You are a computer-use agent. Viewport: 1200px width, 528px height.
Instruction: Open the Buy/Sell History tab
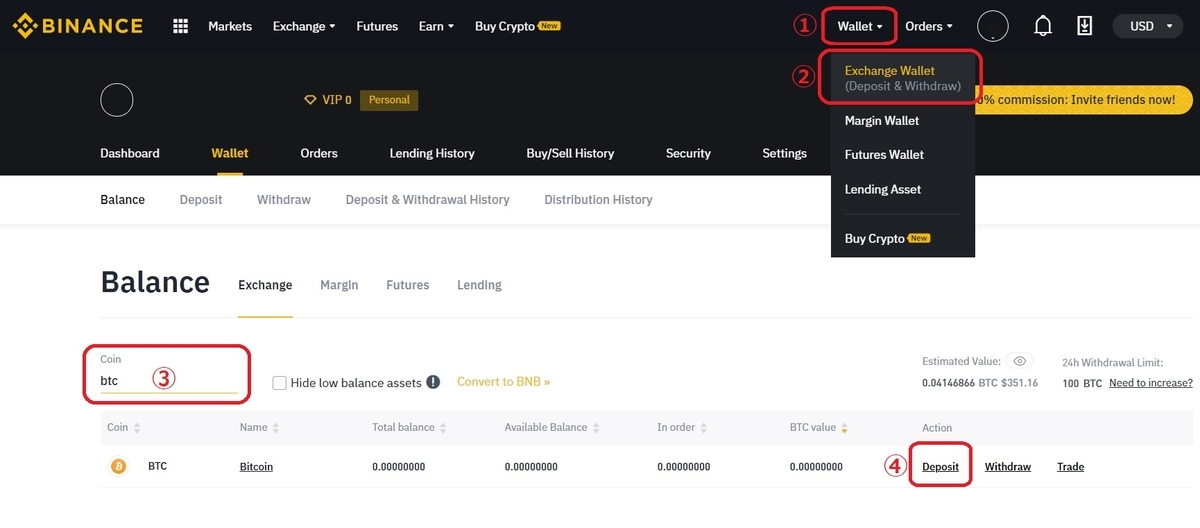coord(570,153)
